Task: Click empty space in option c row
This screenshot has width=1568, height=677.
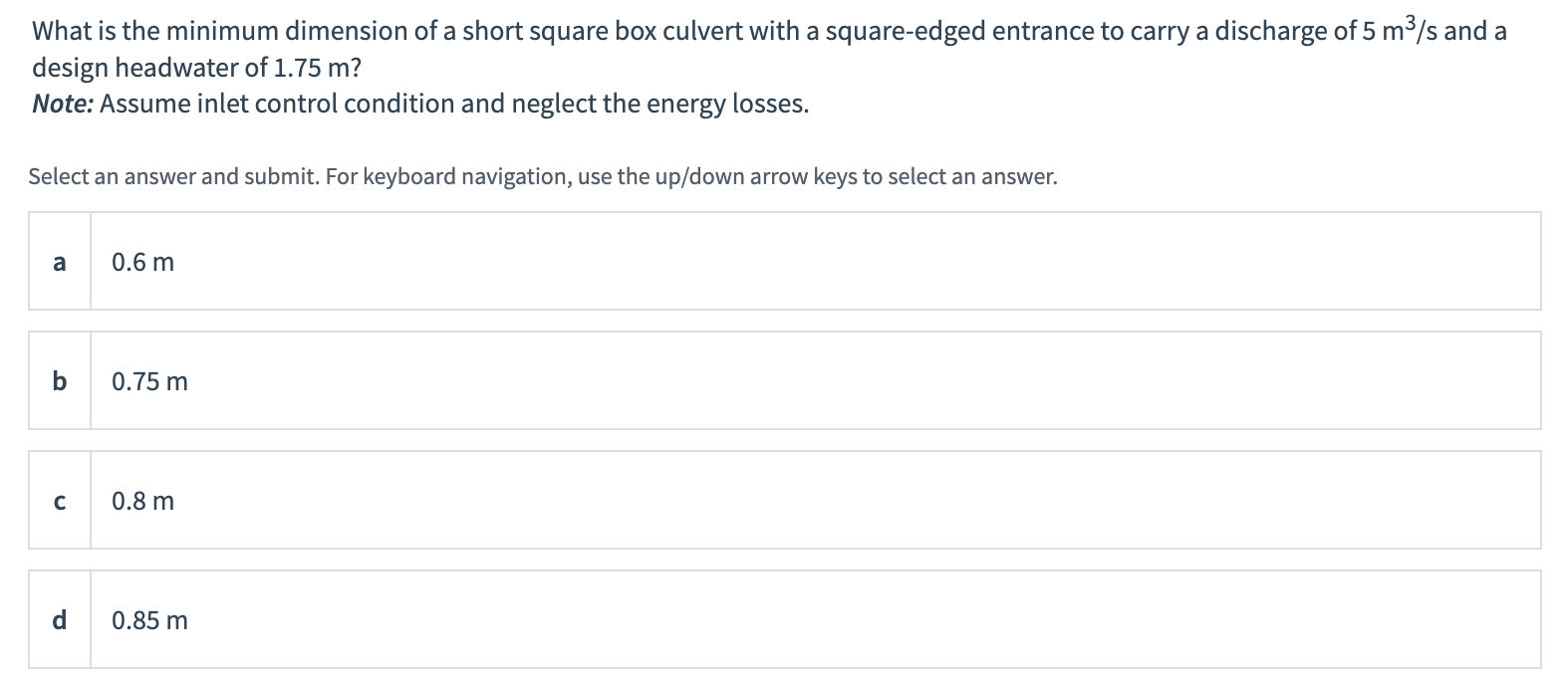Action: pos(797,501)
